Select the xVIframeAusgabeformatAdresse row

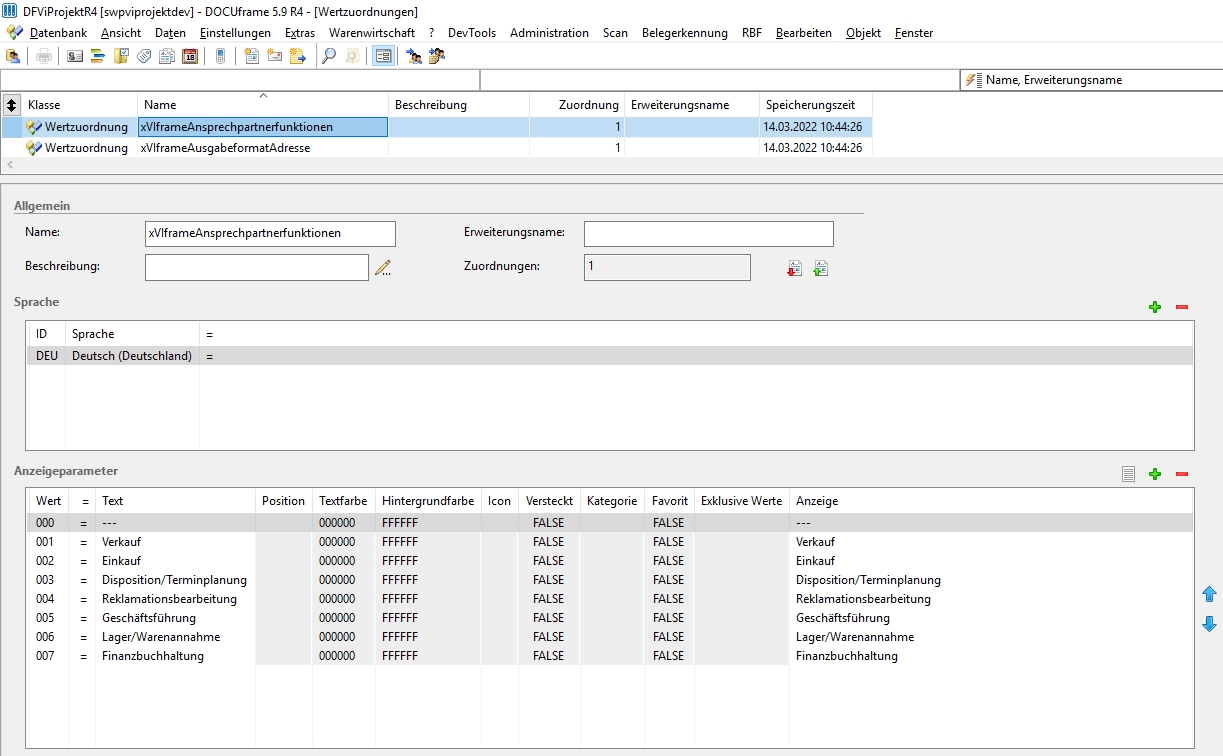click(437, 148)
